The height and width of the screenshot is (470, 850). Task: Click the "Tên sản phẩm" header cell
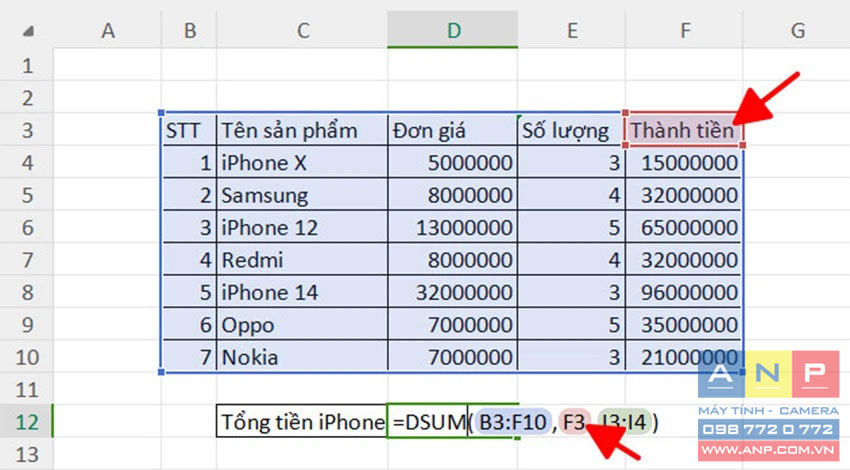[302, 130]
